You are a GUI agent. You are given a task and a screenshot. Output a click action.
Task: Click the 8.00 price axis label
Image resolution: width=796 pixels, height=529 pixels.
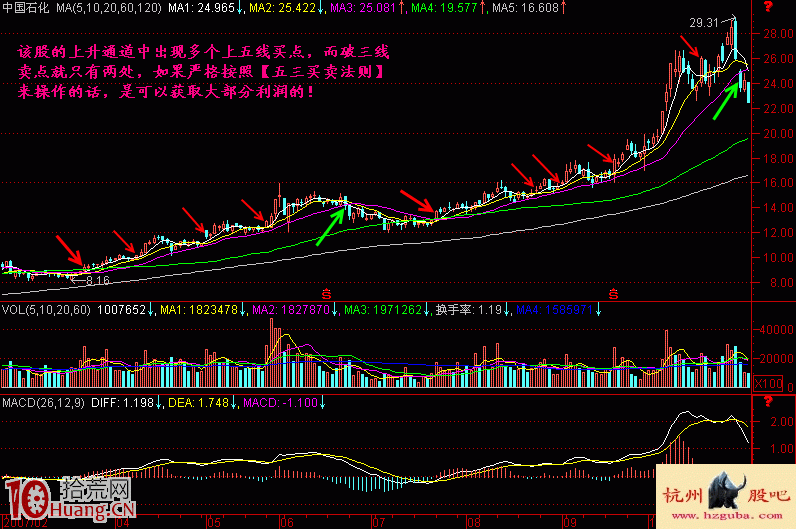(x=782, y=282)
